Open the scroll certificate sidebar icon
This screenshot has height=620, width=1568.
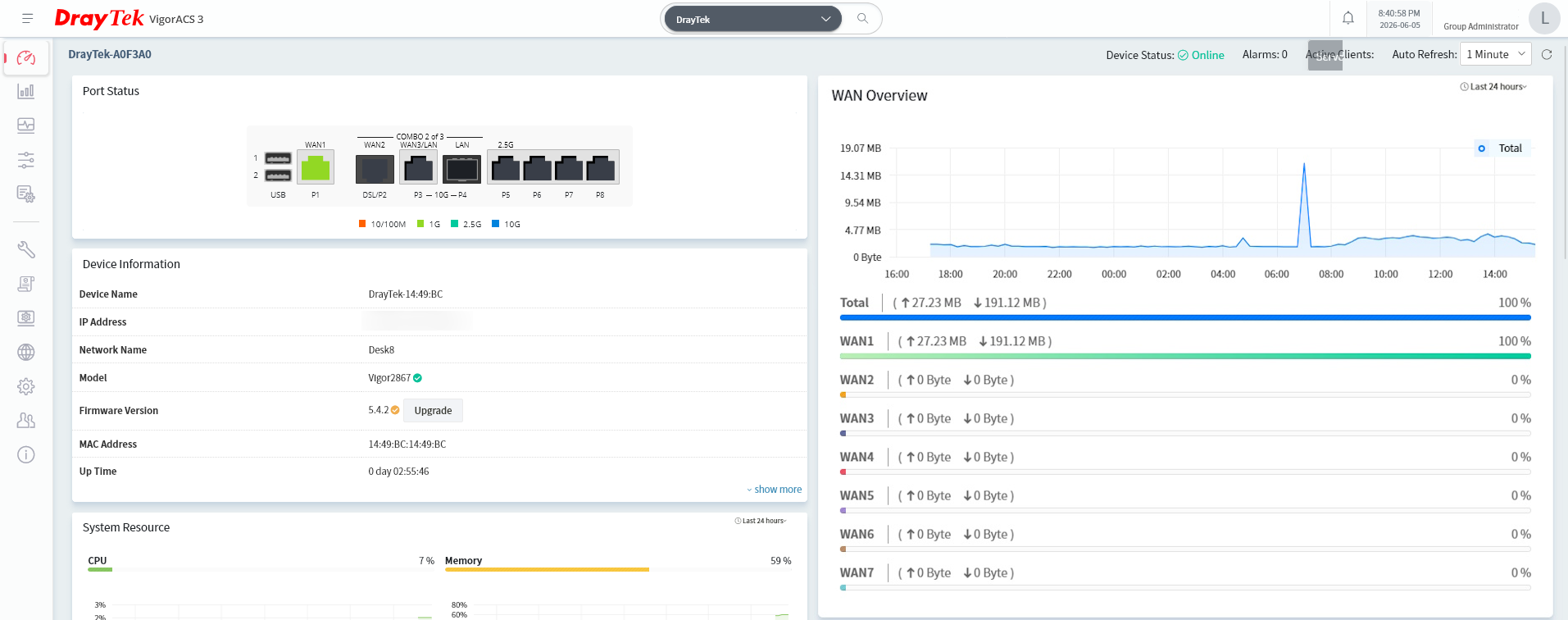[x=26, y=284]
